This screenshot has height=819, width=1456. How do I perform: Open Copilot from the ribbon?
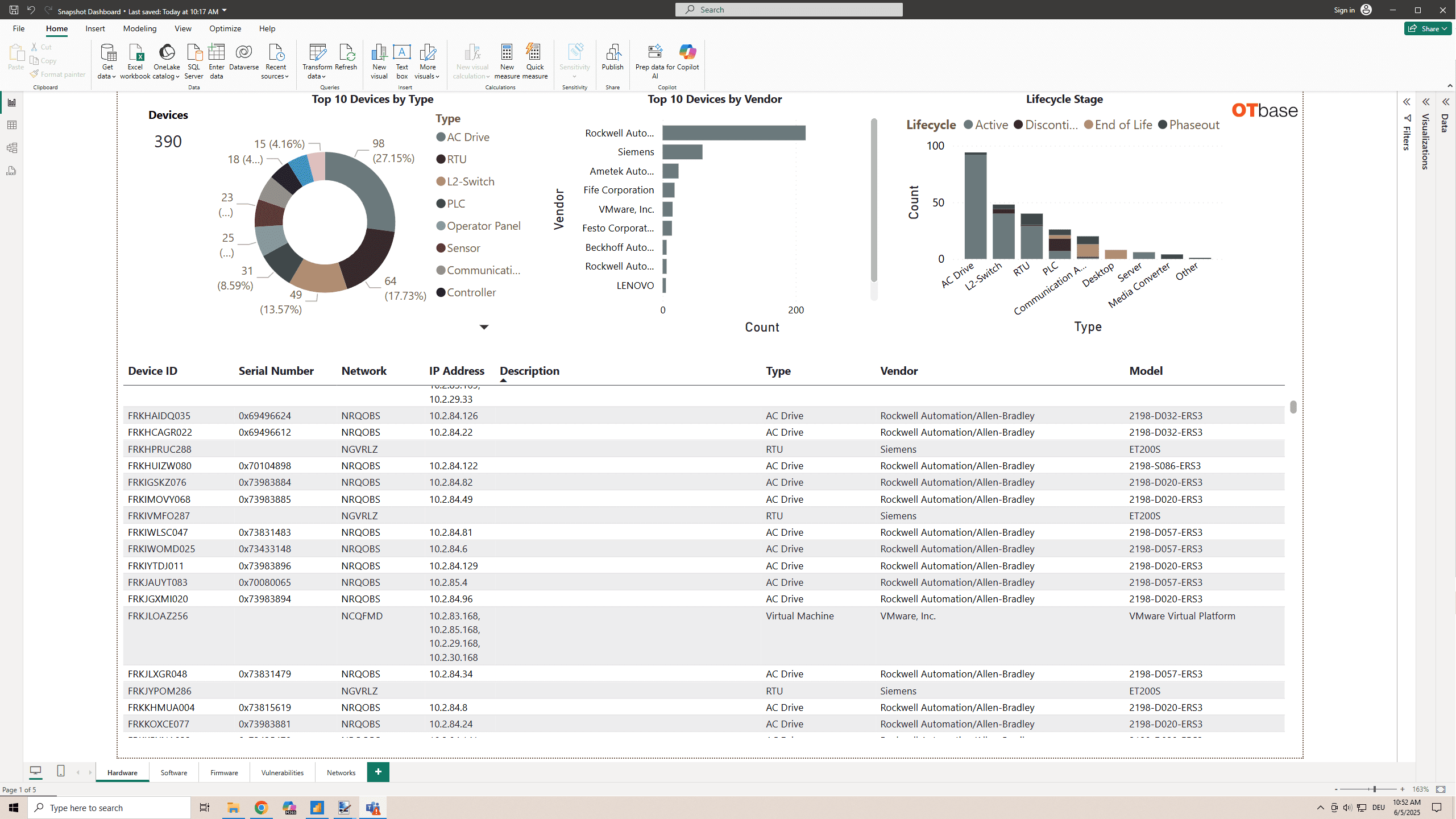coord(688,57)
